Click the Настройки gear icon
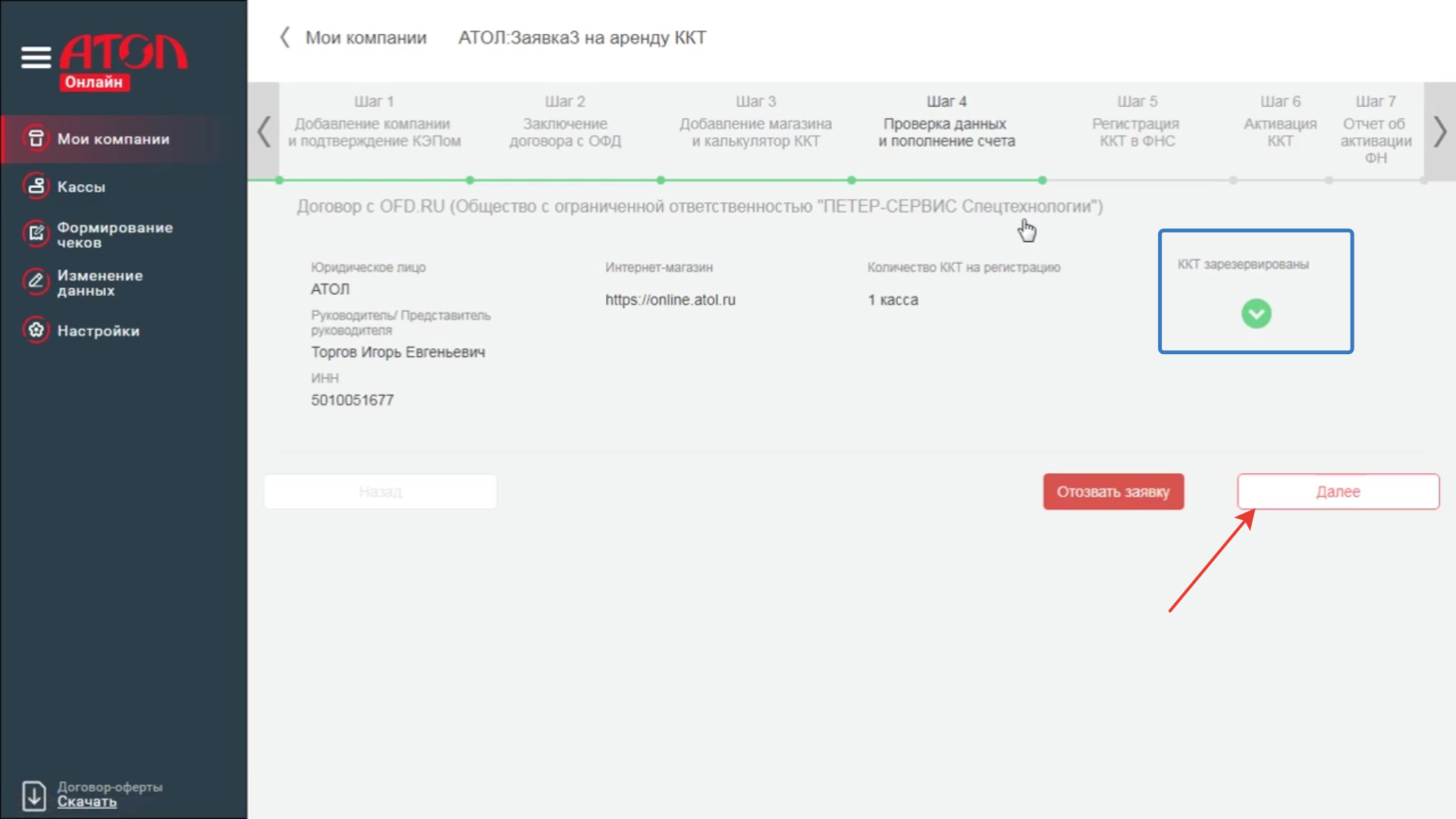 36,331
